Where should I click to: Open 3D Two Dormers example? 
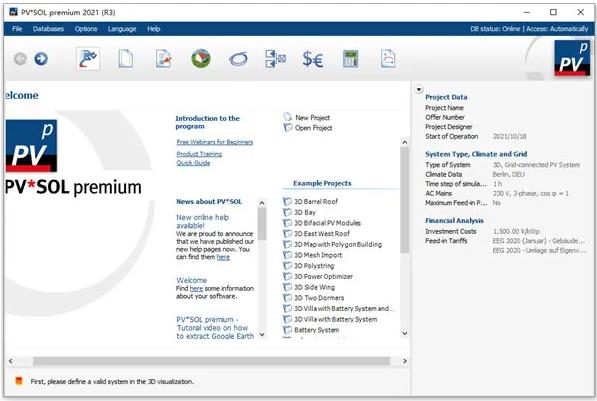coord(319,297)
